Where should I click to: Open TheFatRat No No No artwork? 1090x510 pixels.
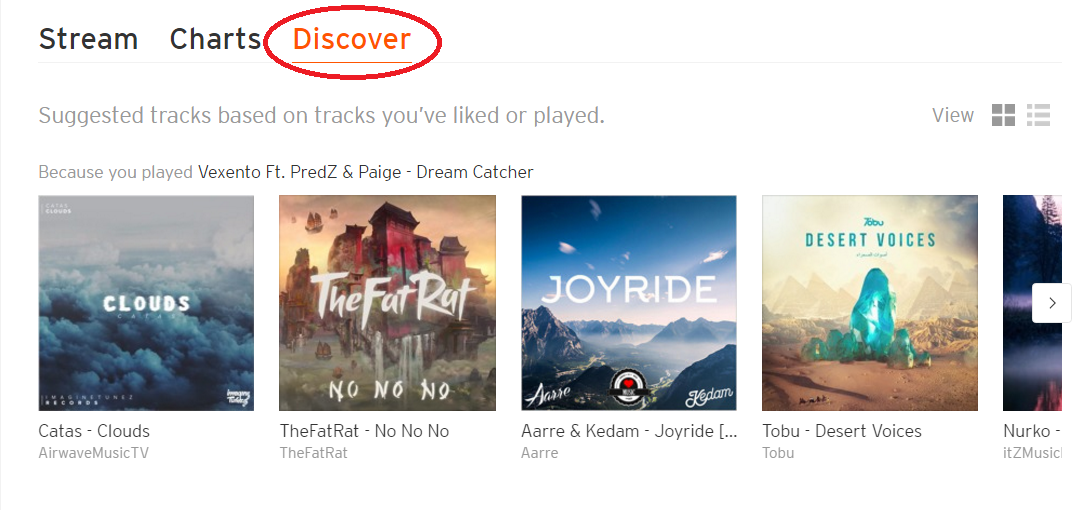387,302
